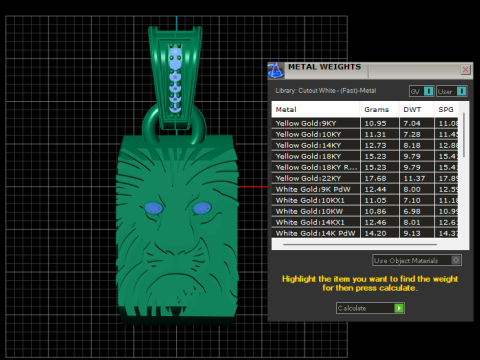Click the 6.98 DWT value
Viewport: 480px width, 360px height.
click(412, 212)
